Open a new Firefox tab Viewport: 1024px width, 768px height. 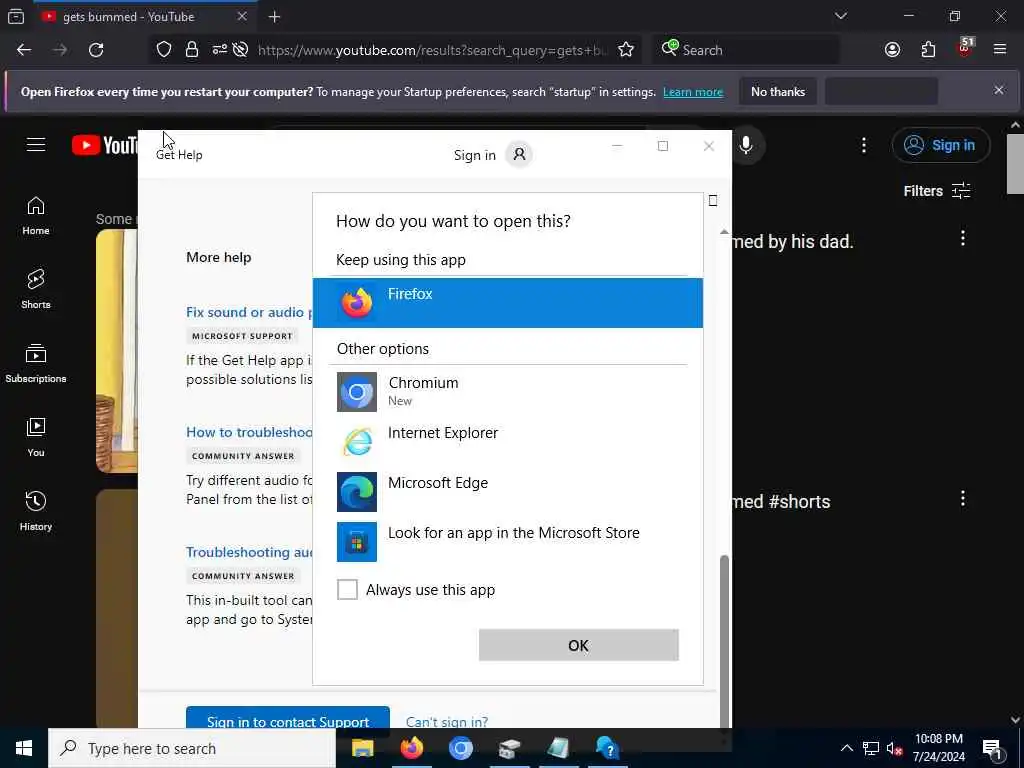tap(274, 17)
